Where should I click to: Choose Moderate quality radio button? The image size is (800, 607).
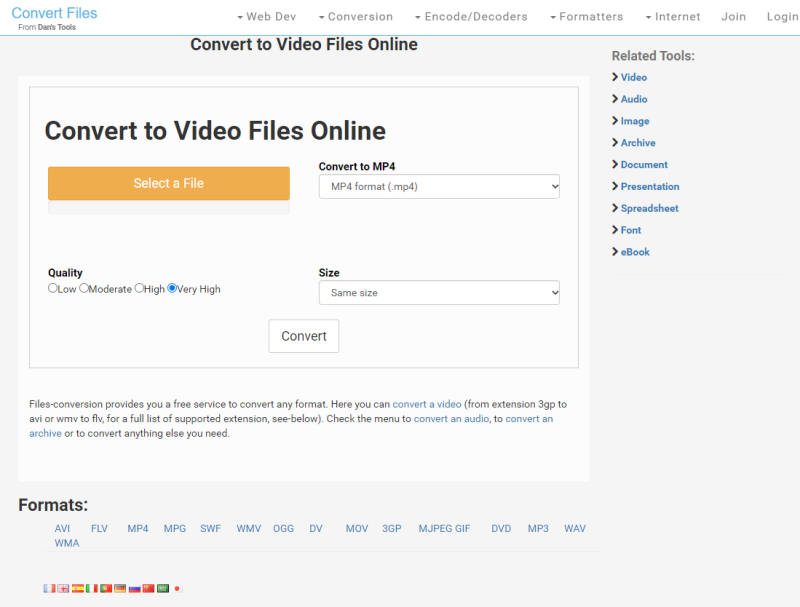coord(84,288)
